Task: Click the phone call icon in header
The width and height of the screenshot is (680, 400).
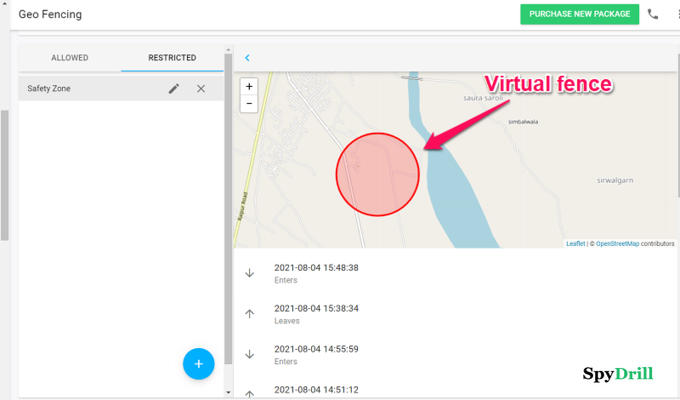Action: [x=653, y=14]
